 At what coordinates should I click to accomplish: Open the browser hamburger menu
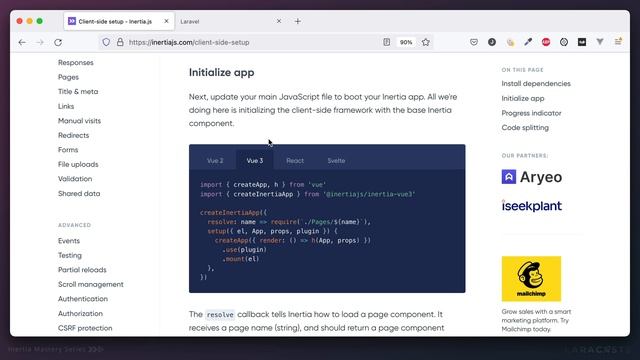[618, 42]
